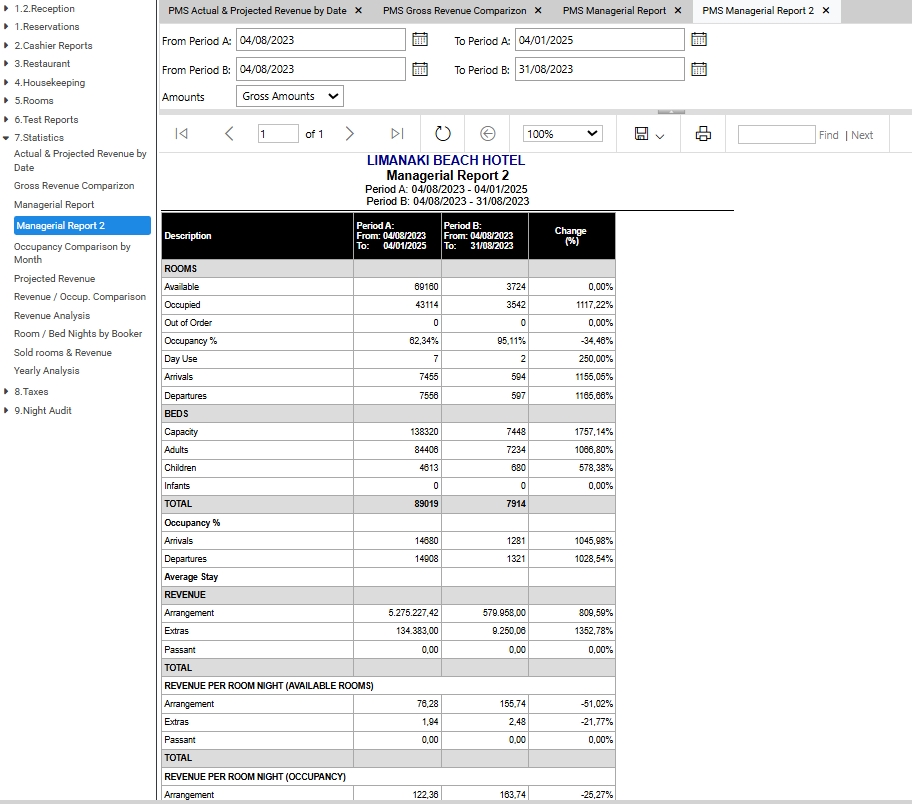This screenshot has width=912, height=804.
Task: Expand 4.Housekeeping tree node
Action: [6, 82]
